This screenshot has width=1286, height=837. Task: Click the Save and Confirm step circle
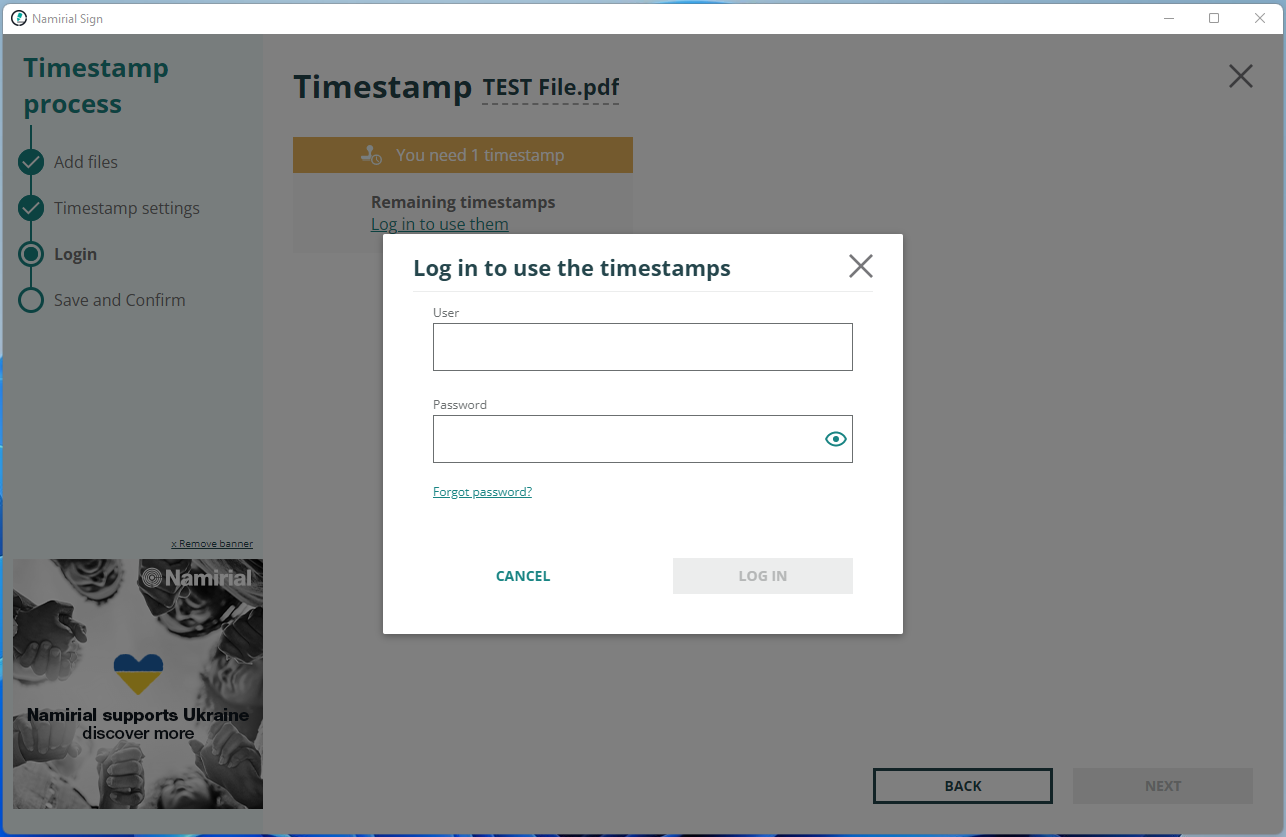pos(31,300)
